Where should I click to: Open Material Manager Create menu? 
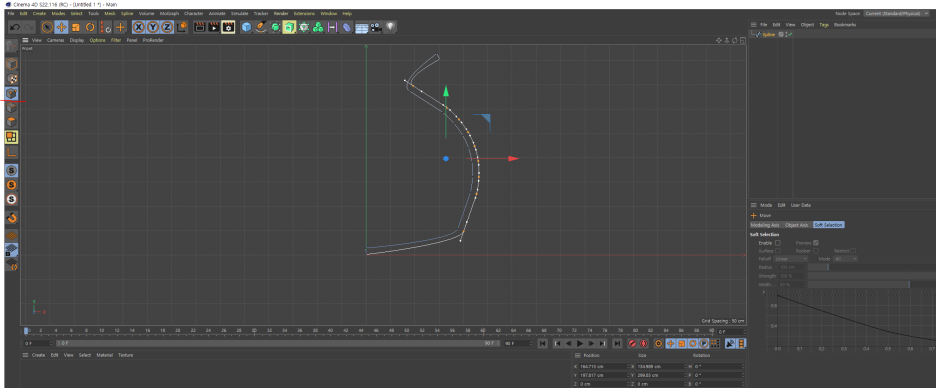pos(38,355)
